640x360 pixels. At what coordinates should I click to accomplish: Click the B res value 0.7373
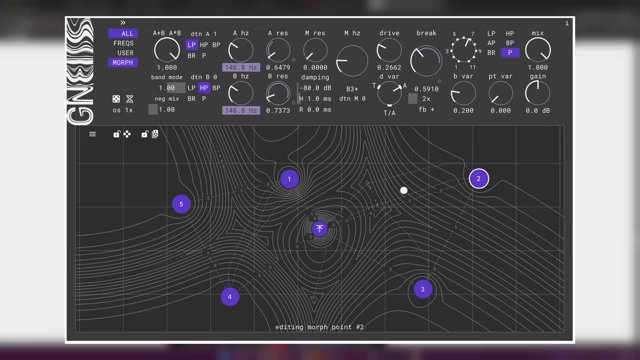[278, 110]
